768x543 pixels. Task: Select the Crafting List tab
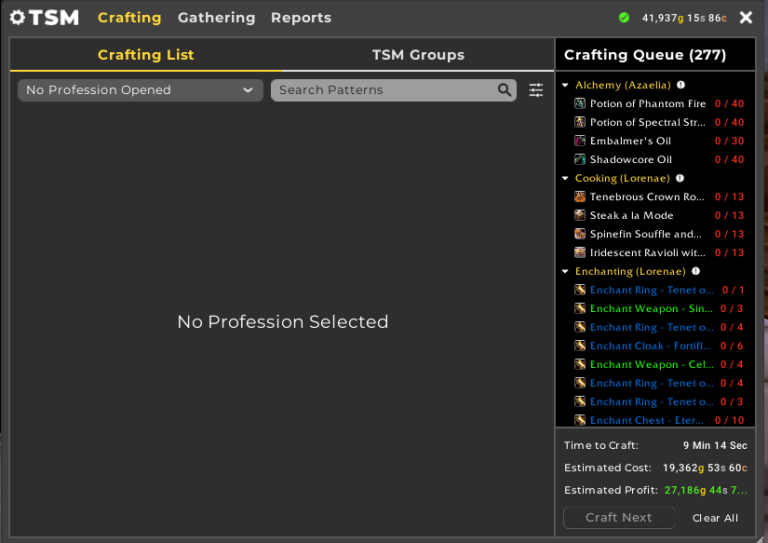point(146,55)
